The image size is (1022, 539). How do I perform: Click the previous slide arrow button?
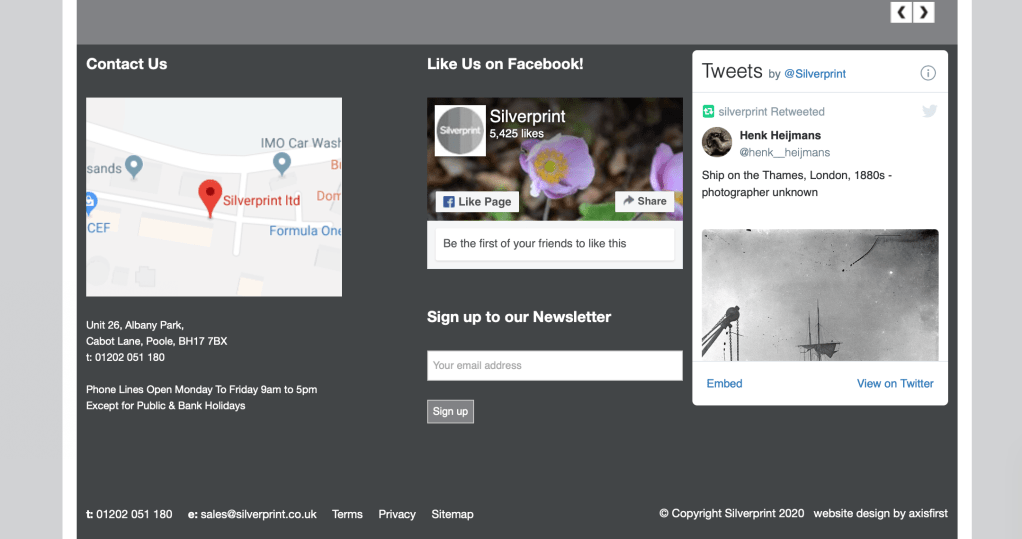(x=902, y=12)
